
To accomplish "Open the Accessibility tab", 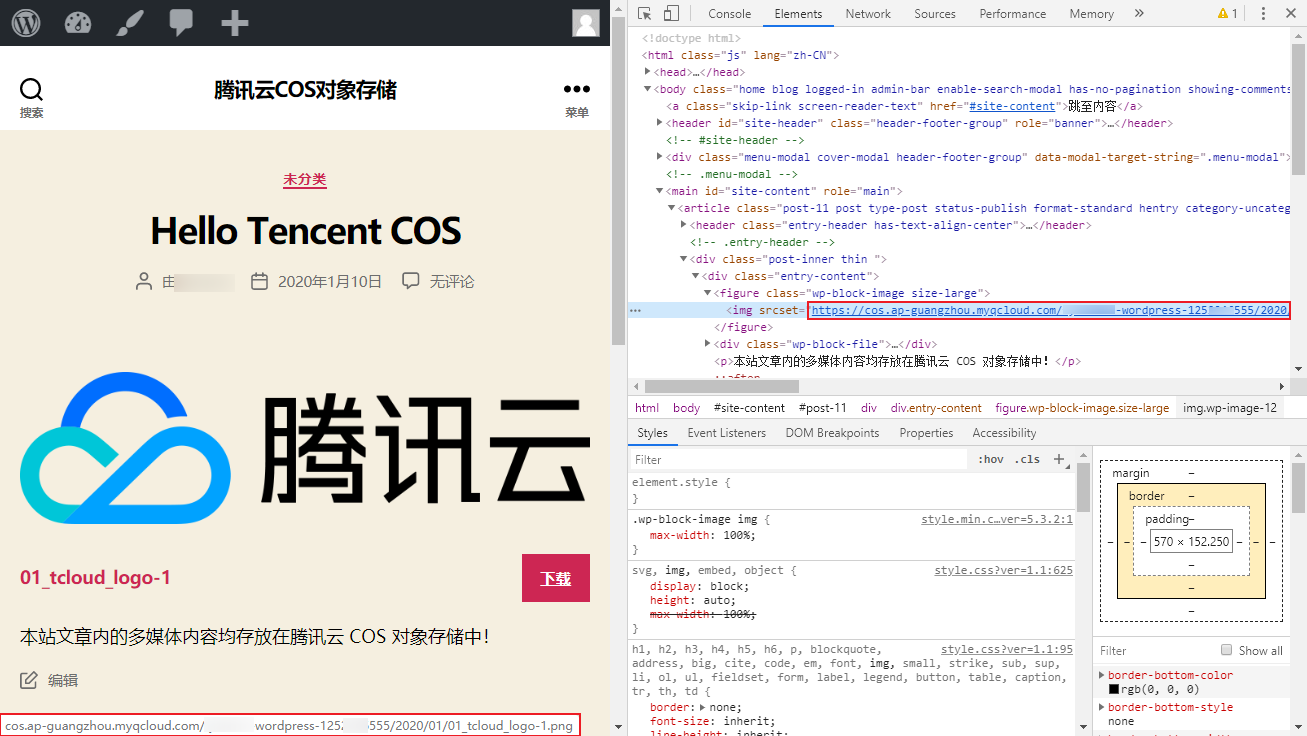I will coord(1004,433).
